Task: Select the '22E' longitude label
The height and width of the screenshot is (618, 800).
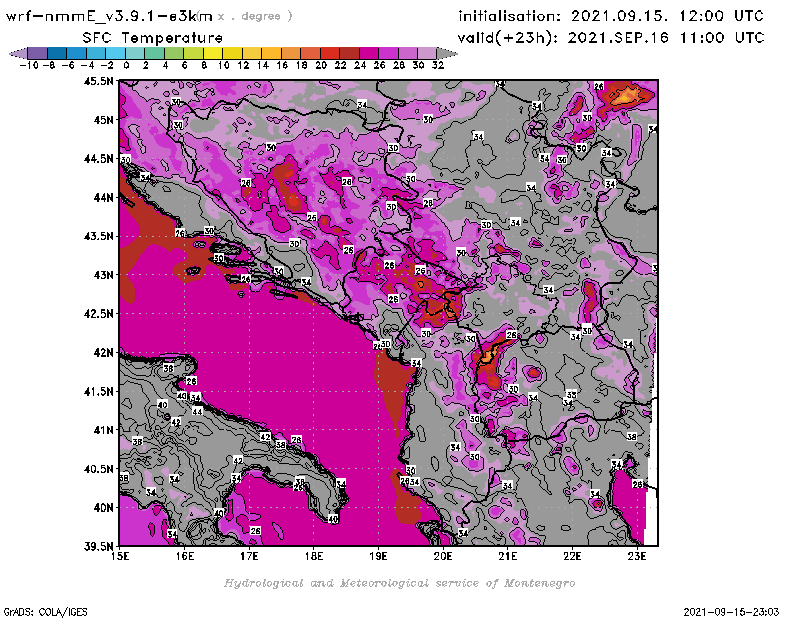Action: pyautogui.click(x=572, y=556)
